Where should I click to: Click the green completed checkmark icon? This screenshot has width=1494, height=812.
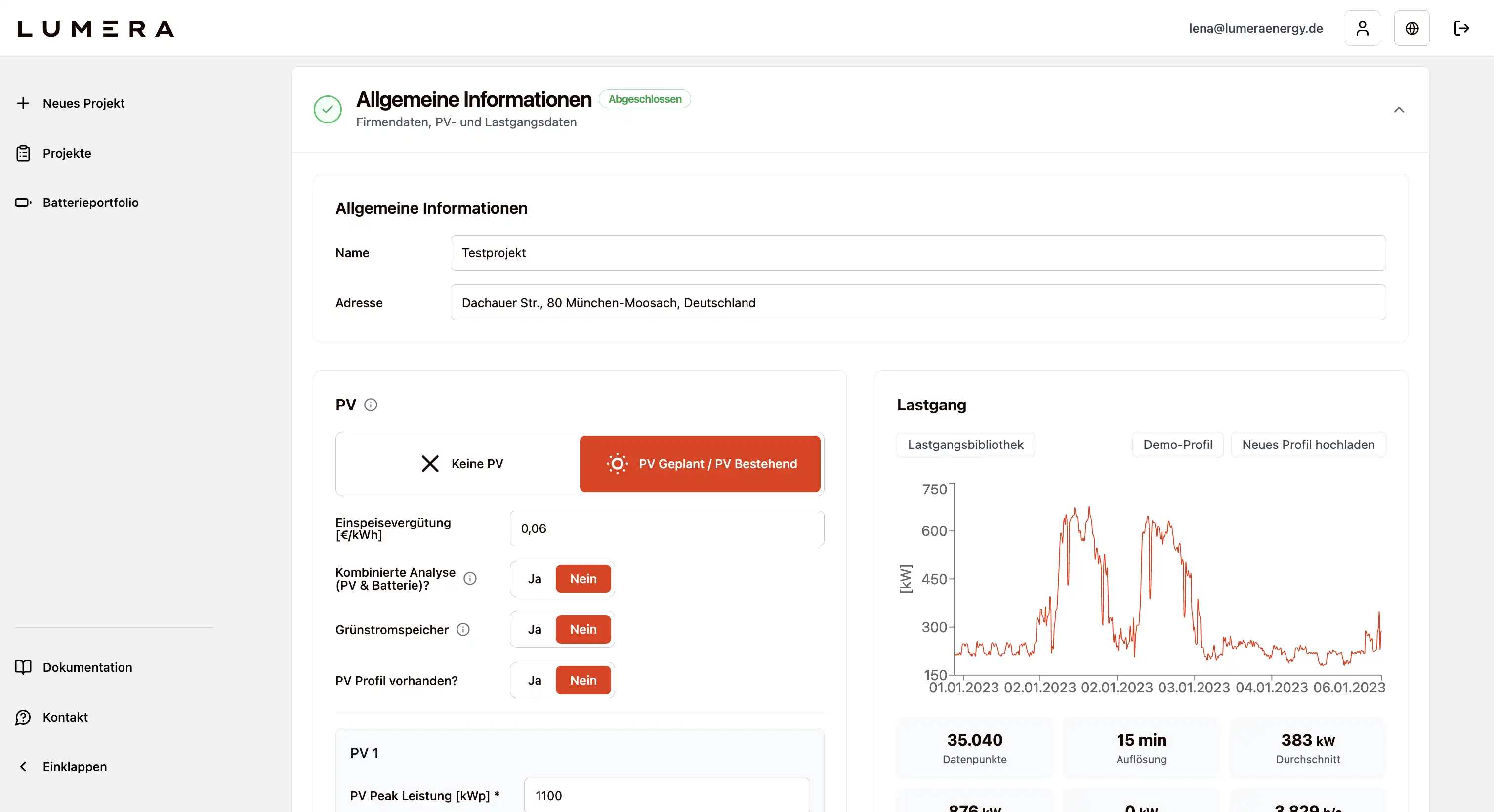tap(328, 110)
